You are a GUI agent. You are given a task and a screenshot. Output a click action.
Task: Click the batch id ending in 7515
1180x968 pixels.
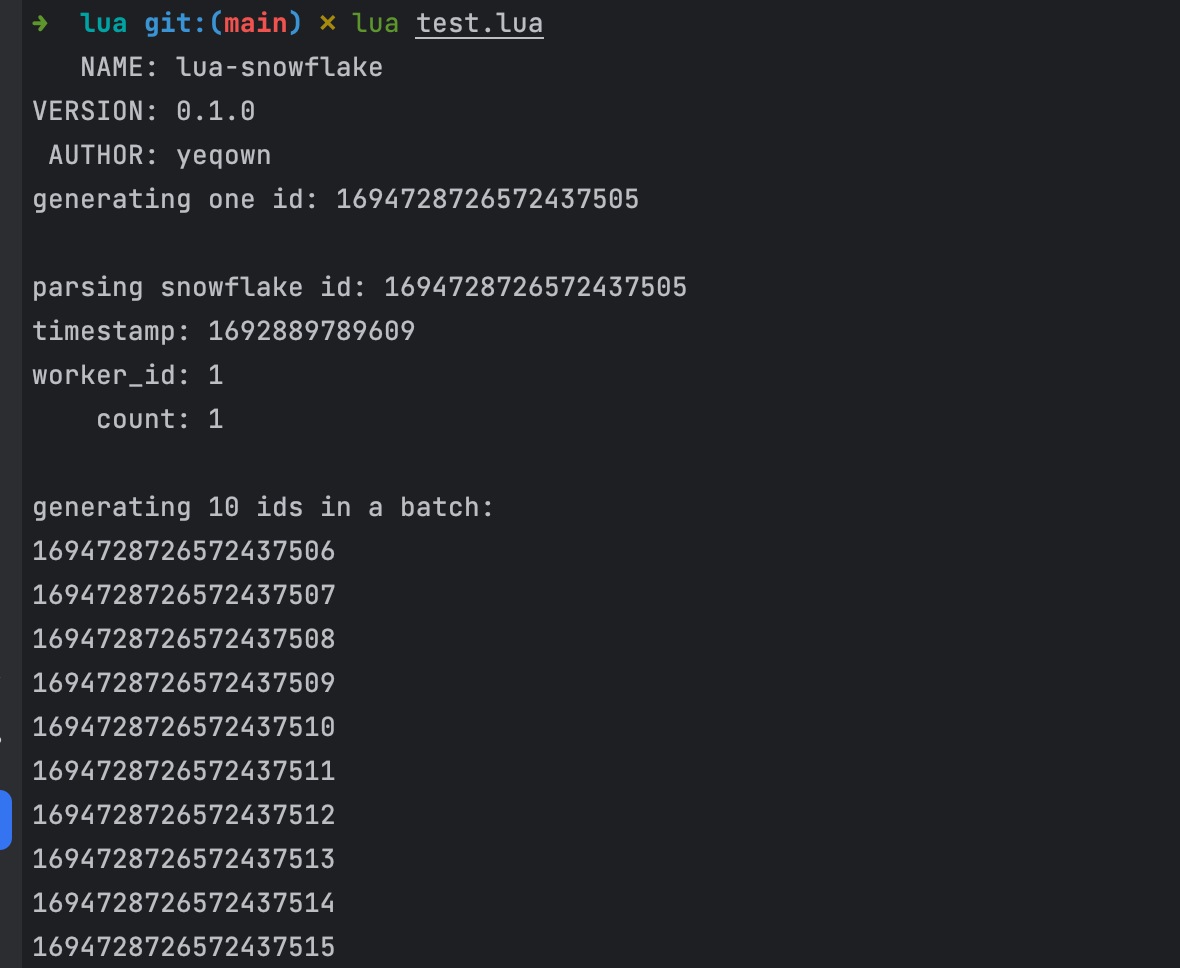[184, 947]
